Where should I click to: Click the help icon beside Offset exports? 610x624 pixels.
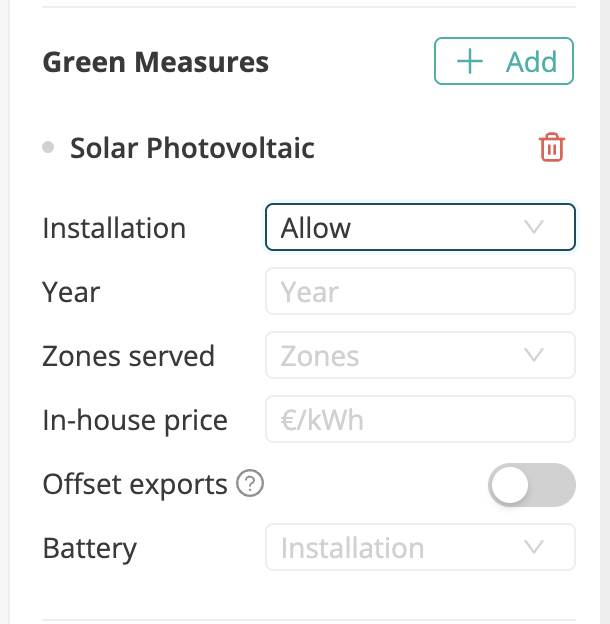pyautogui.click(x=250, y=485)
